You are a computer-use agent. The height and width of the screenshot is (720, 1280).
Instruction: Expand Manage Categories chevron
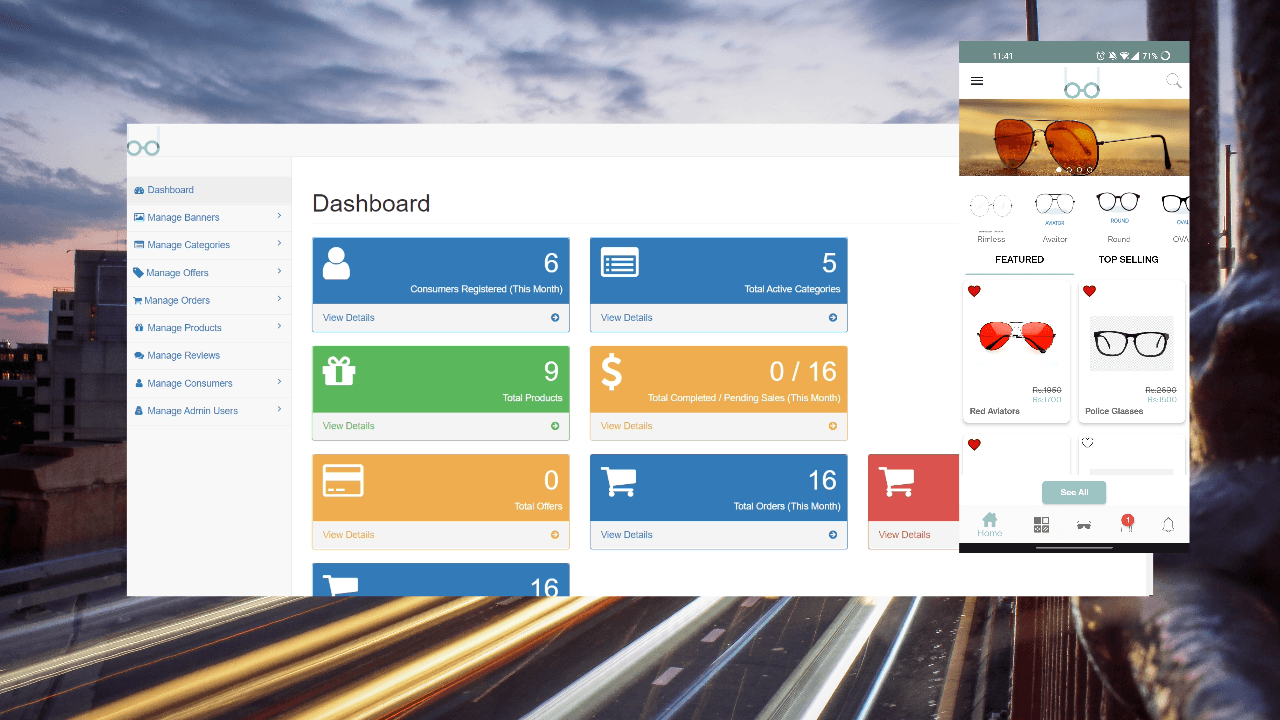279,243
